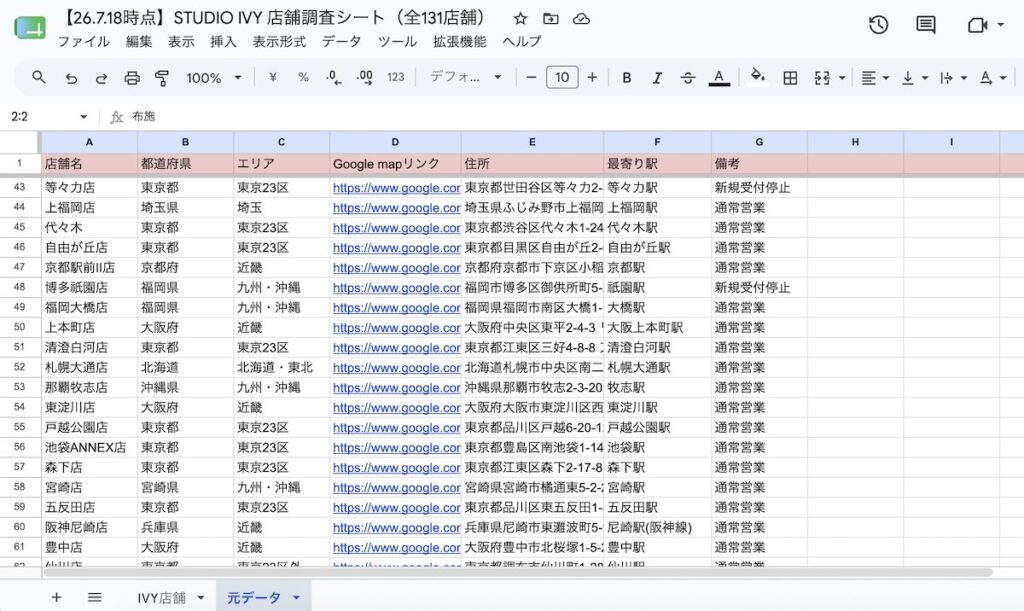Open Google map link for 博多祇園店
Viewport: 1024px width, 611px height.
(396, 288)
